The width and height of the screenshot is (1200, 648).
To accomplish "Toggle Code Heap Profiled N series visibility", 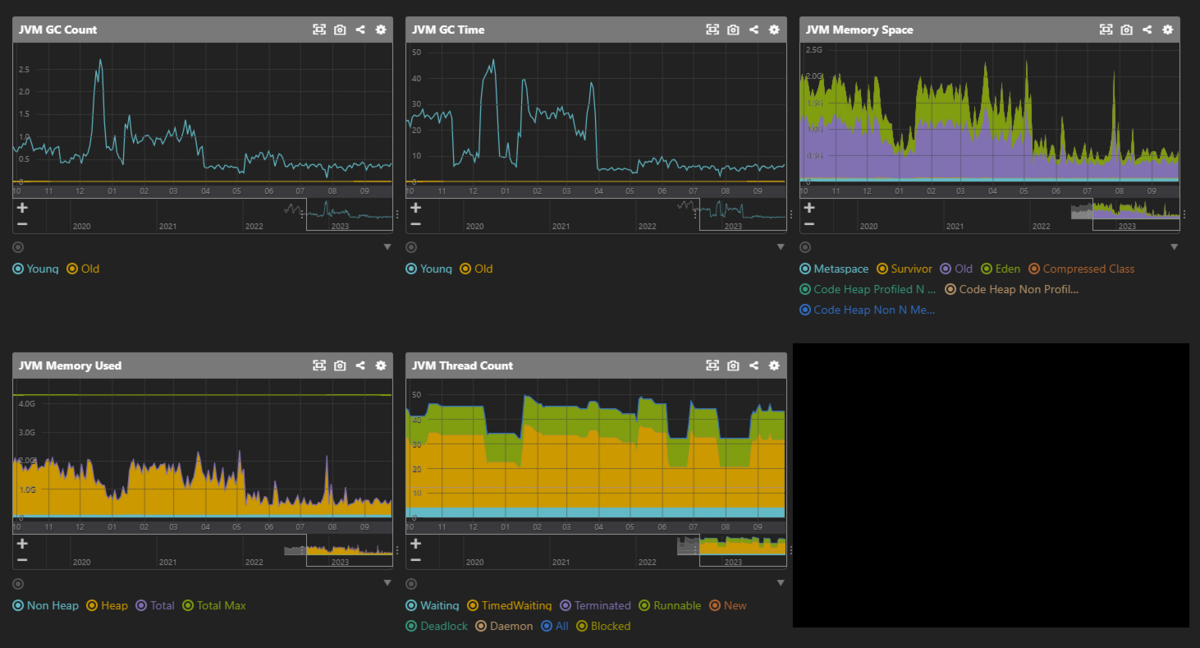I will click(x=868, y=290).
